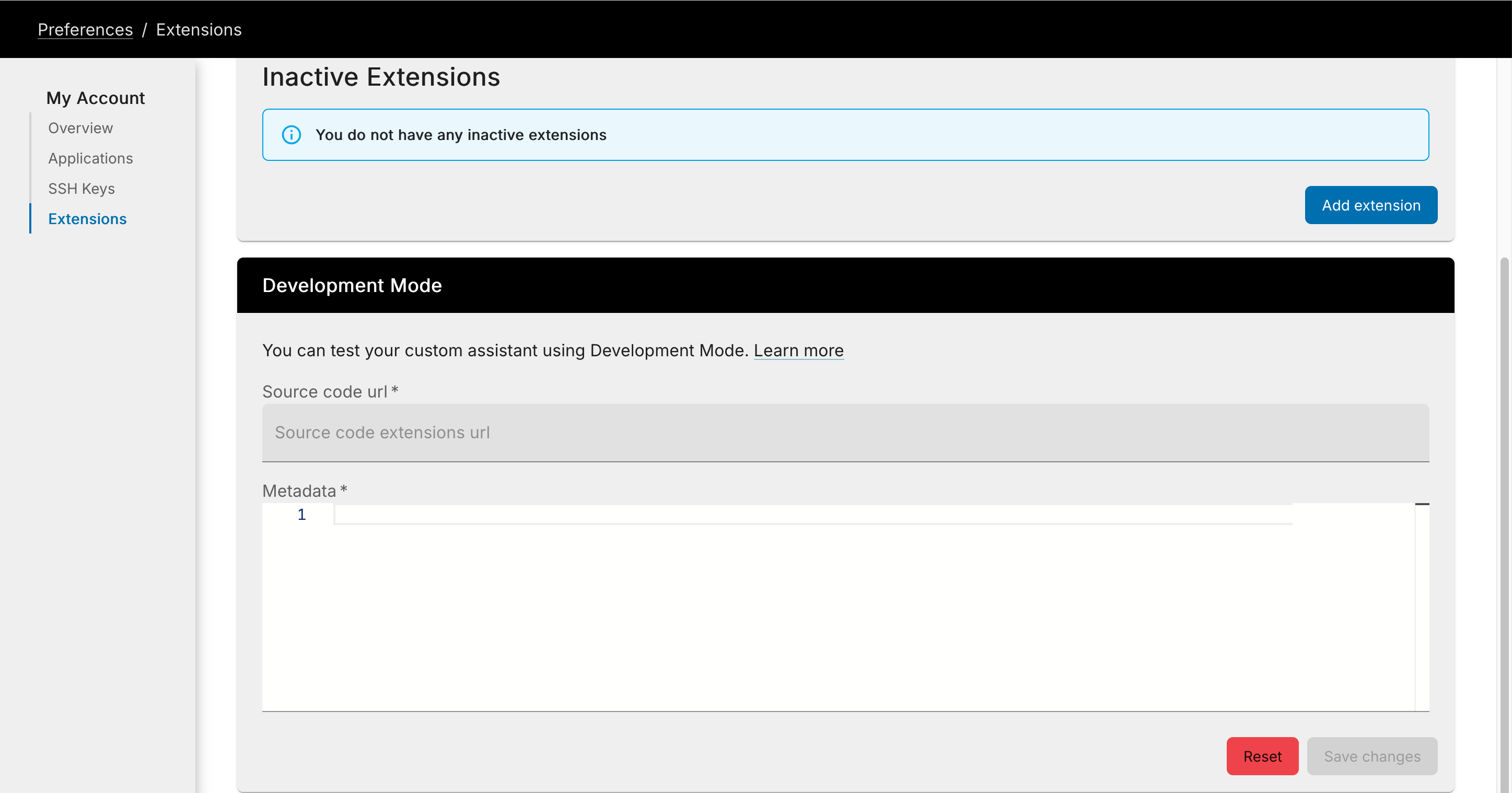Screen dimensions: 1512x793
Task: Click the info icon in the inactive extensions alert
Action: (292, 134)
